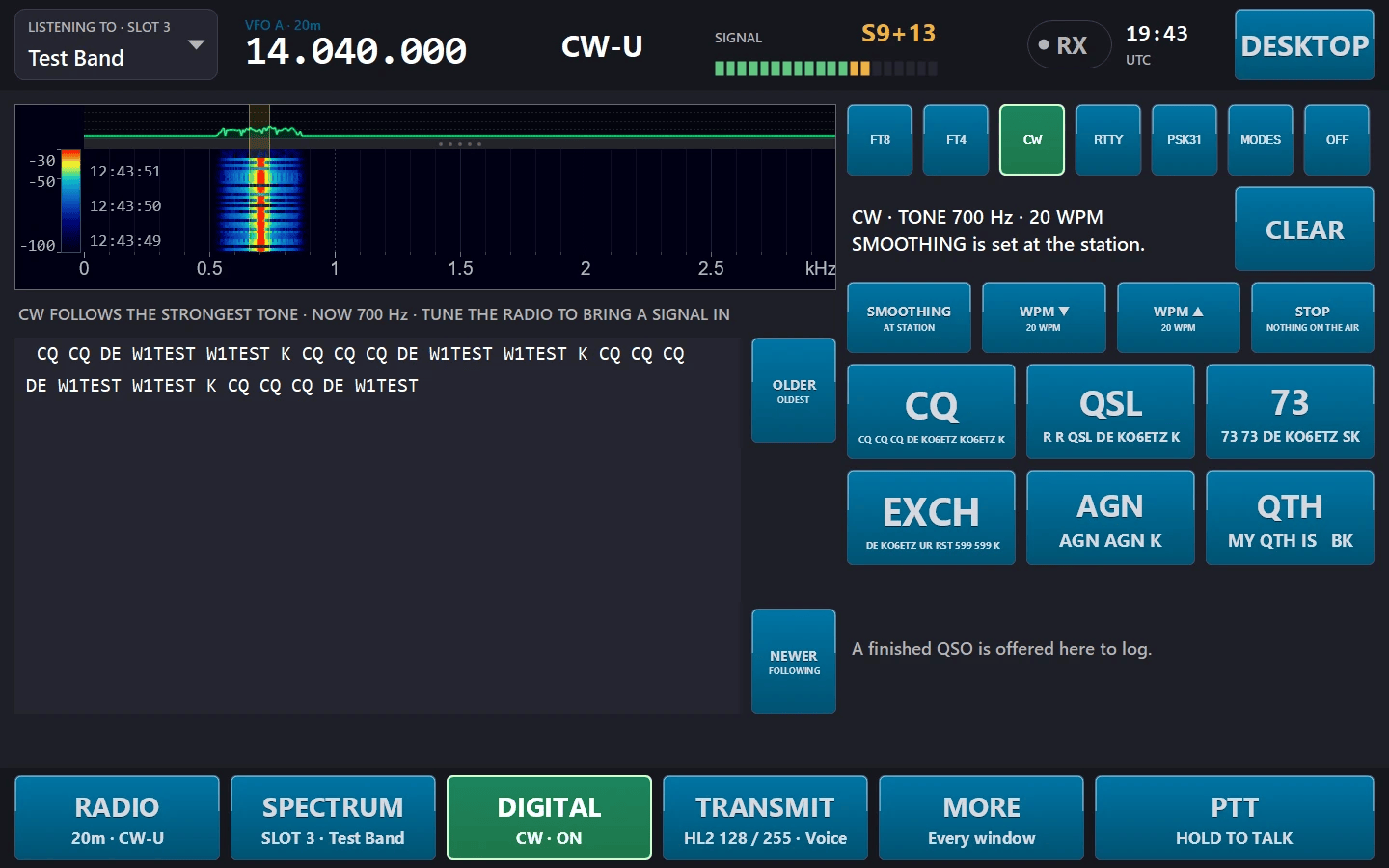Switch to the TRANSMIT tab
The width and height of the screenshot is (1389, 868).
pos(765,818)
